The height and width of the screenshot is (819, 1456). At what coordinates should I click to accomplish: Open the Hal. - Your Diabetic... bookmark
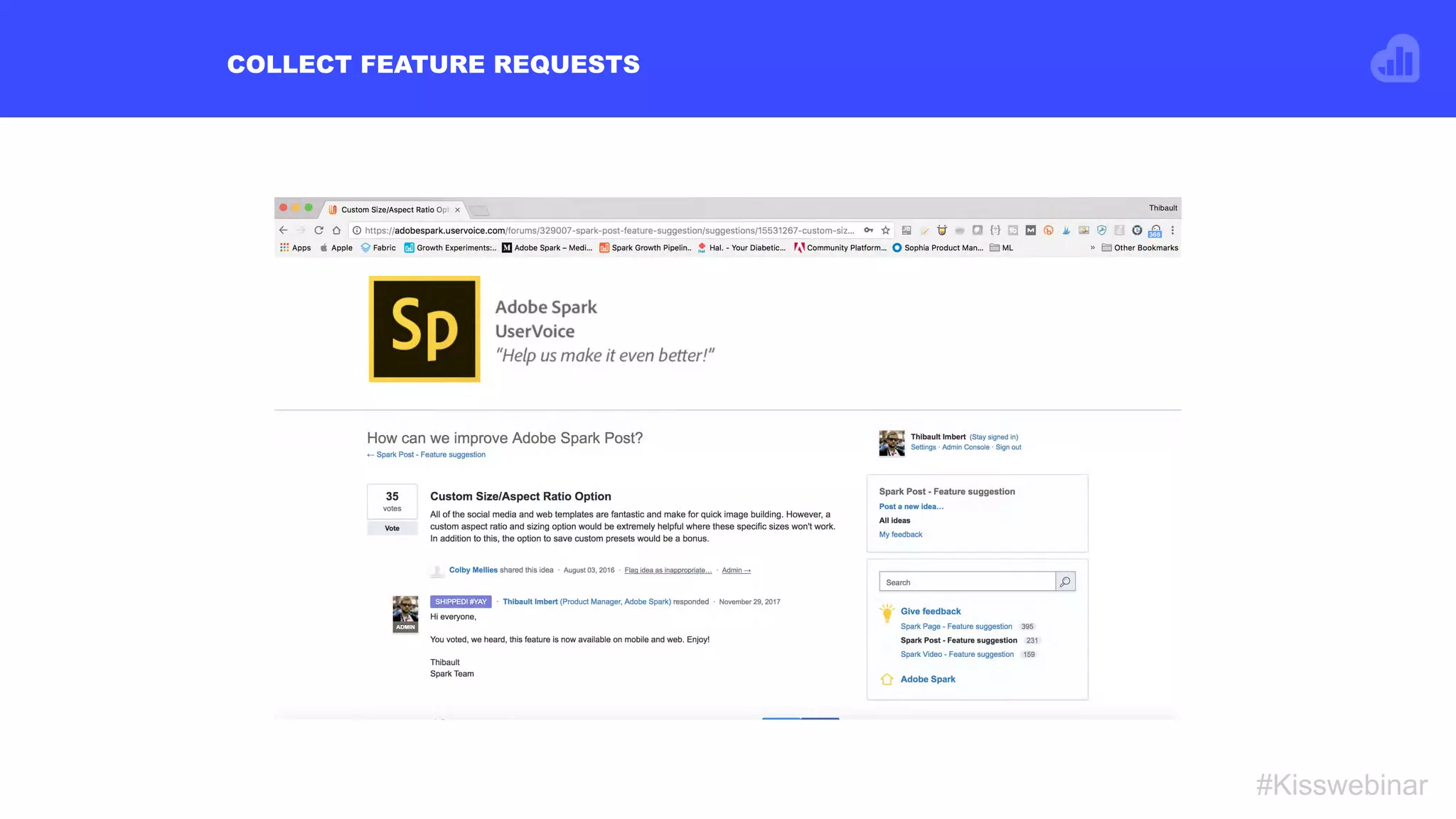[x=742, y=247]
